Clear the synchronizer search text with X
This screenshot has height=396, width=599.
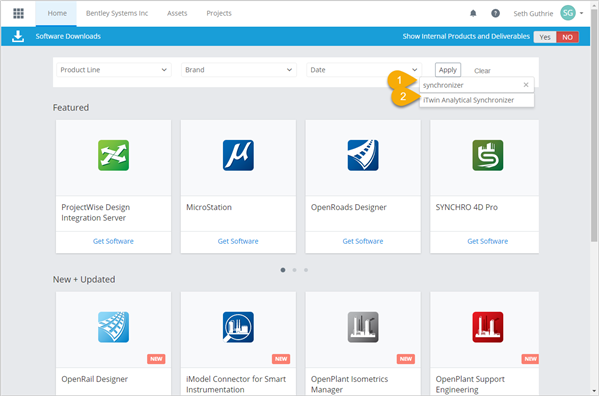tap(526, 85)
